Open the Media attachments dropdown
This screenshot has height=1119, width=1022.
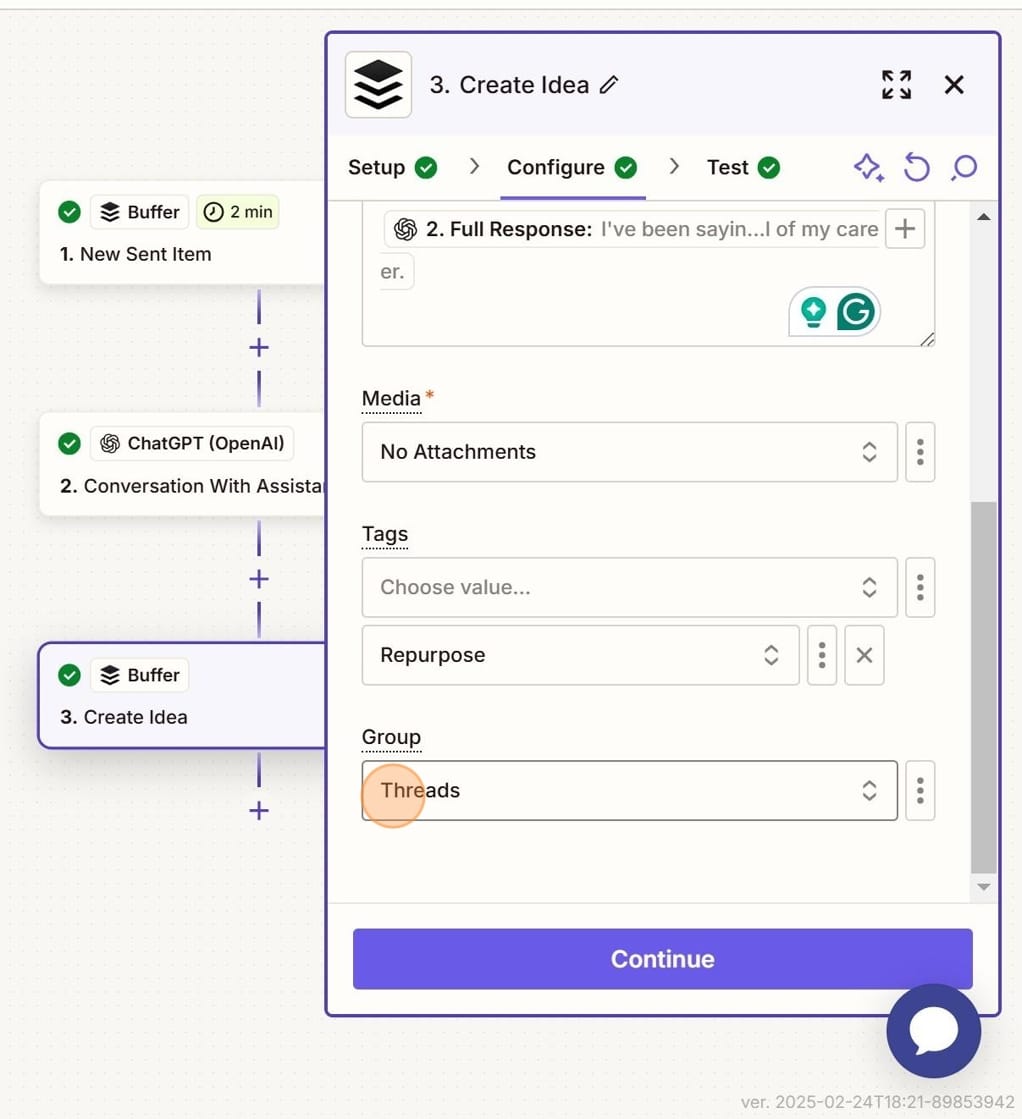coord(628,452)
